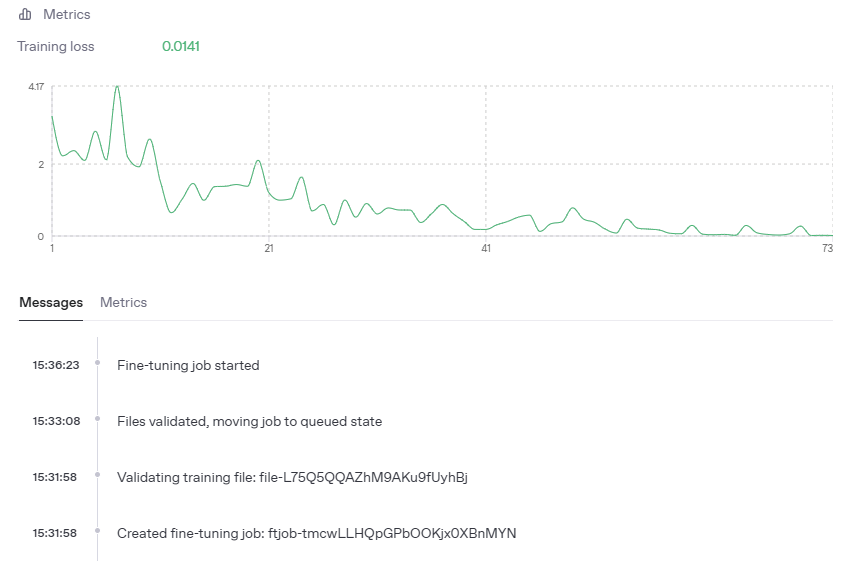
Task: Select the Fine-tuning job started message
Action: pyautogui.click(x=188, y=365)
